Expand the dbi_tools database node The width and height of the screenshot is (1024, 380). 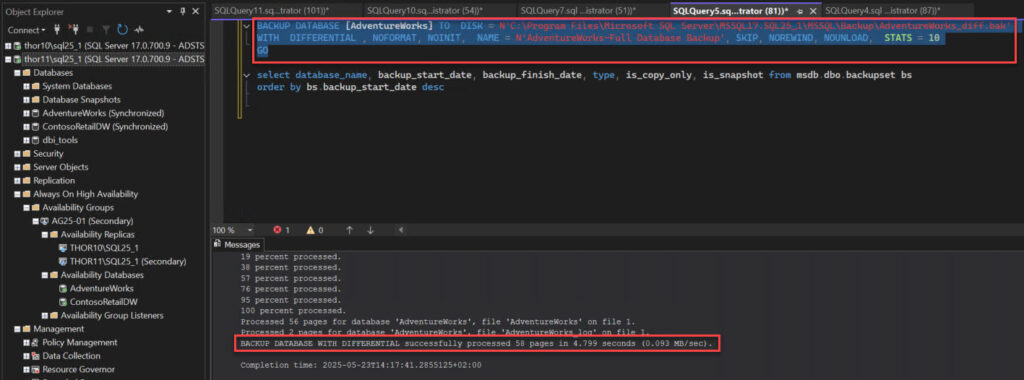click(x=26, y=140)
